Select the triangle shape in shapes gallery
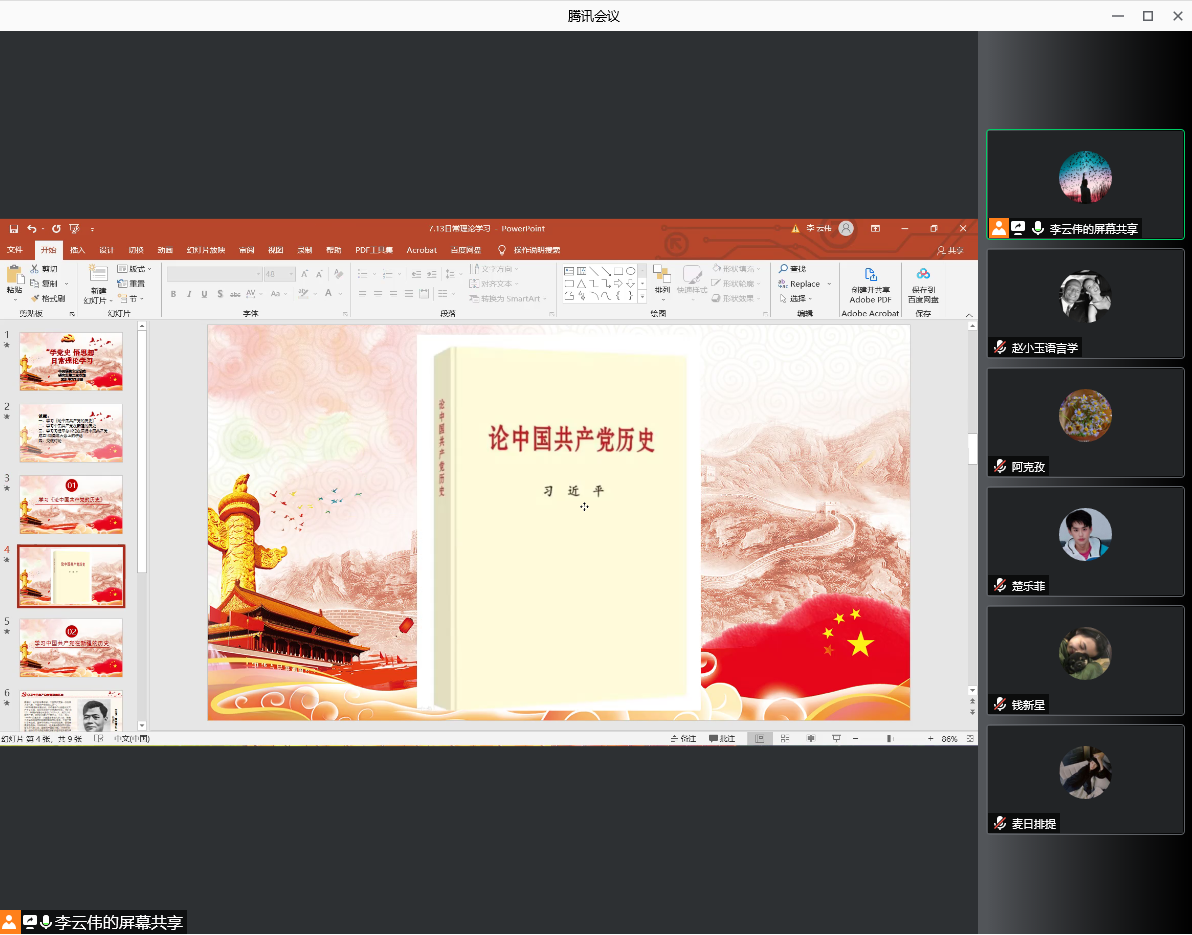Screen dimensions: 1192x935 (x=582, y=283)
